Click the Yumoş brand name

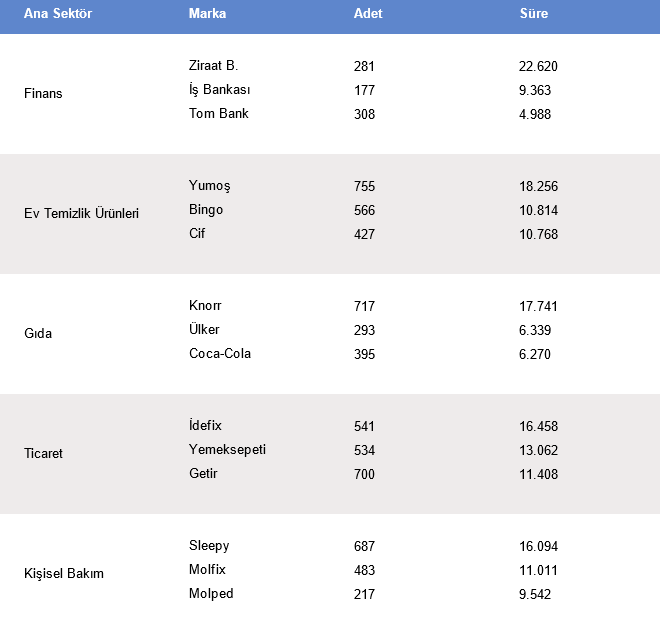[x=209, y=186]
